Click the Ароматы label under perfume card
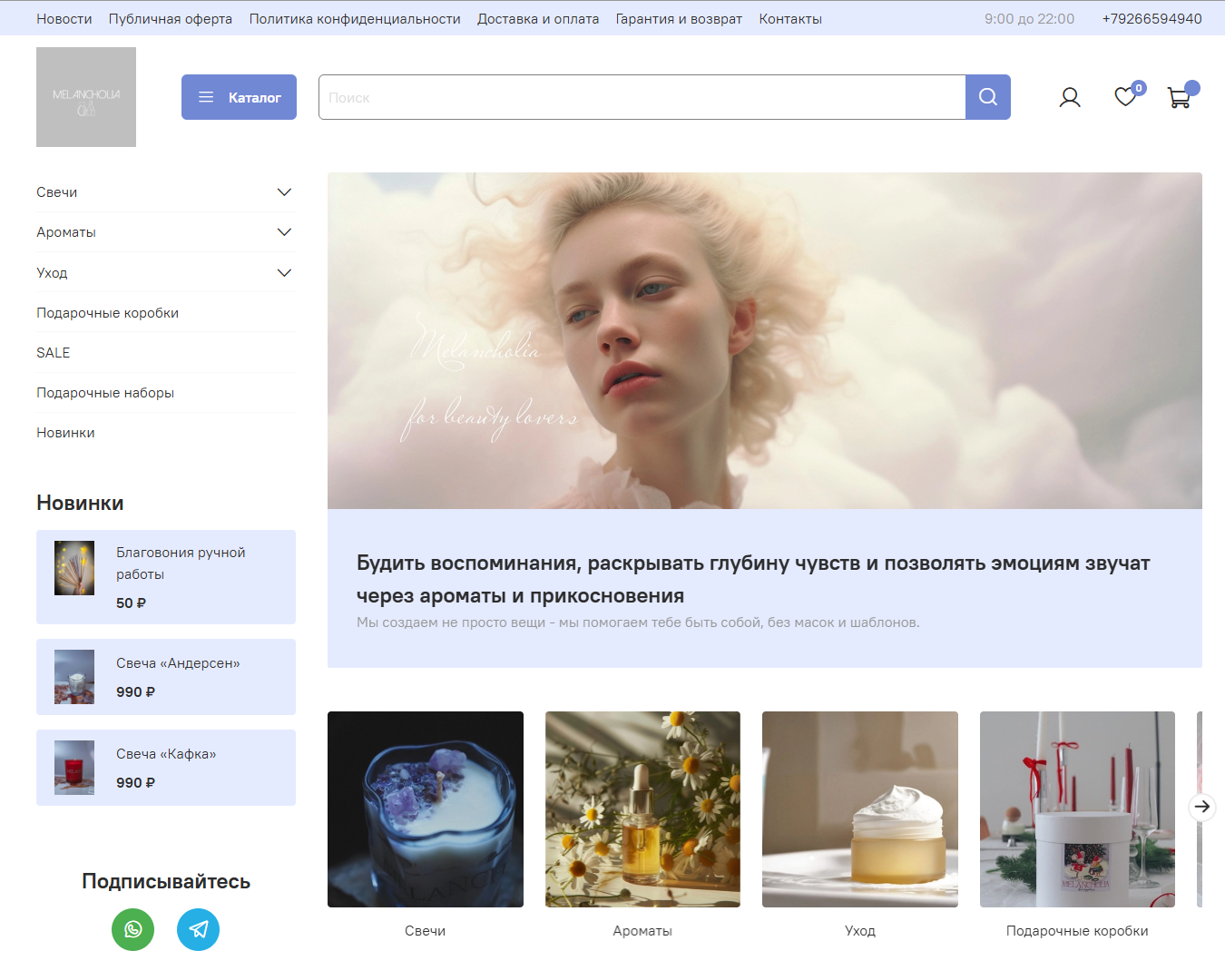1225x980 pixels. 642,931
